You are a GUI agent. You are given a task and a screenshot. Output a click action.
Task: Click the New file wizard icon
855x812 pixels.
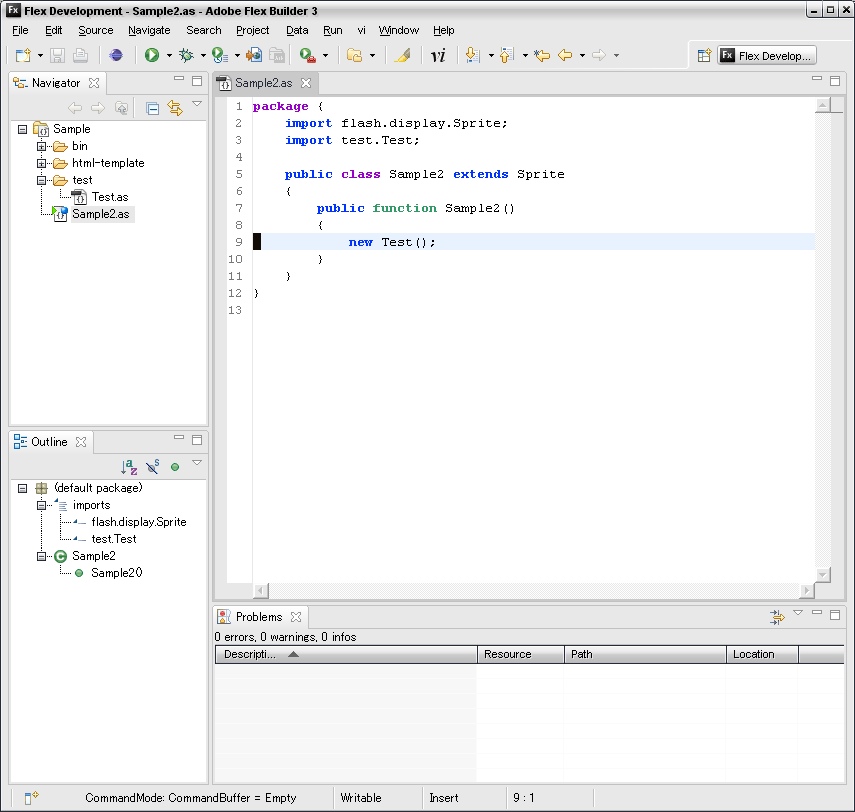pyautogui.click(x=23, y=56)
